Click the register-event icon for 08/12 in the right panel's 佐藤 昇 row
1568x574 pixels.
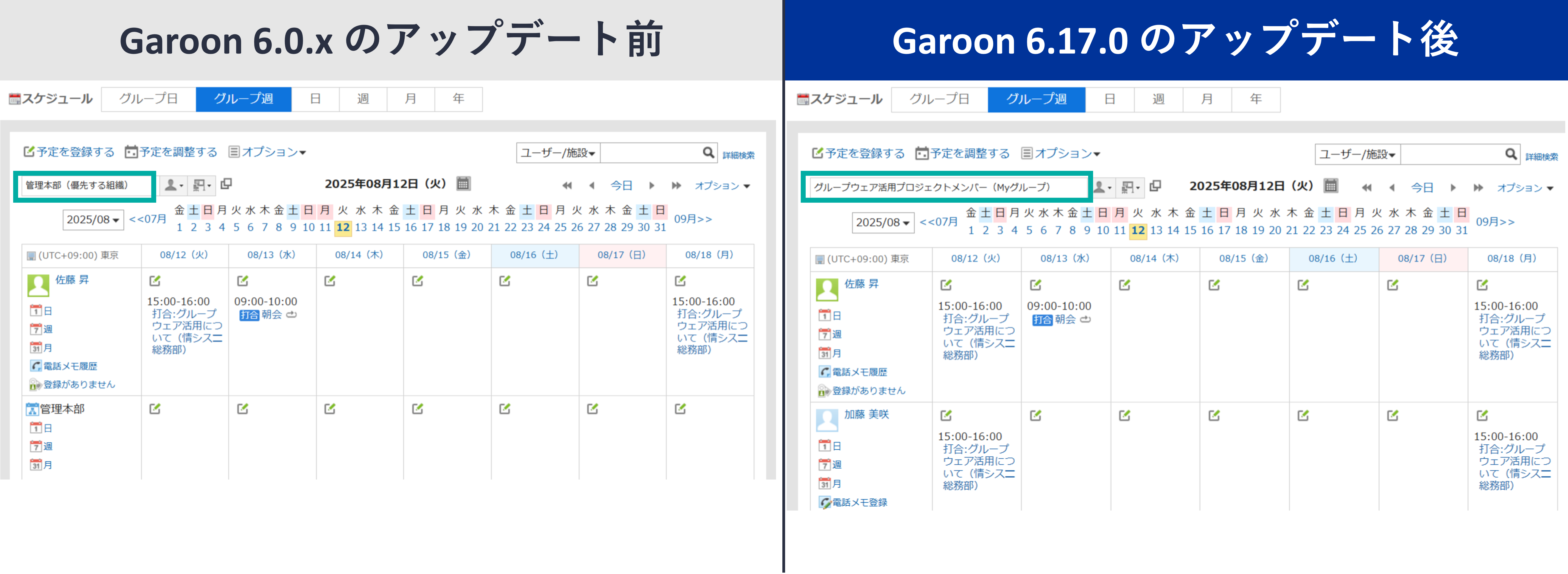tap(946, 284)
